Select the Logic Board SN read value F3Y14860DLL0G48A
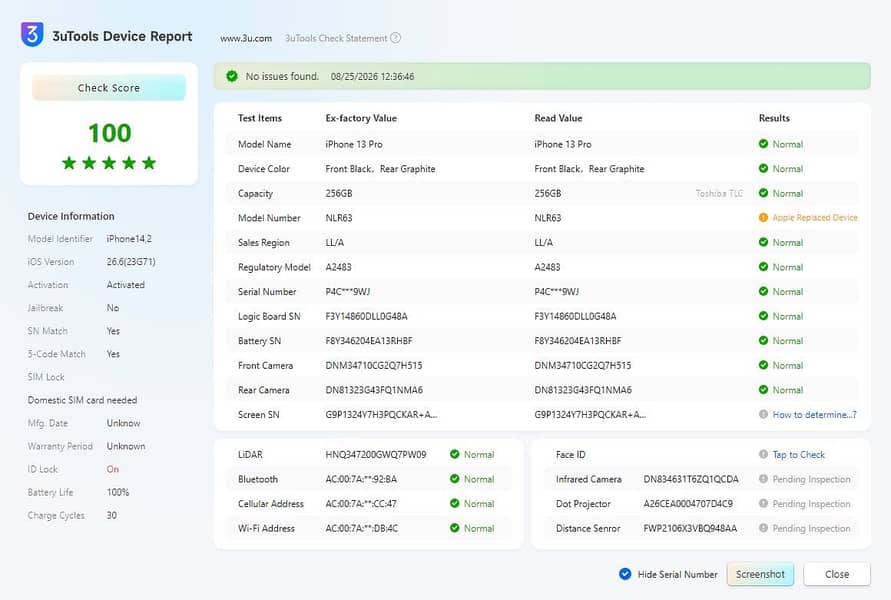 pos(575,316)
